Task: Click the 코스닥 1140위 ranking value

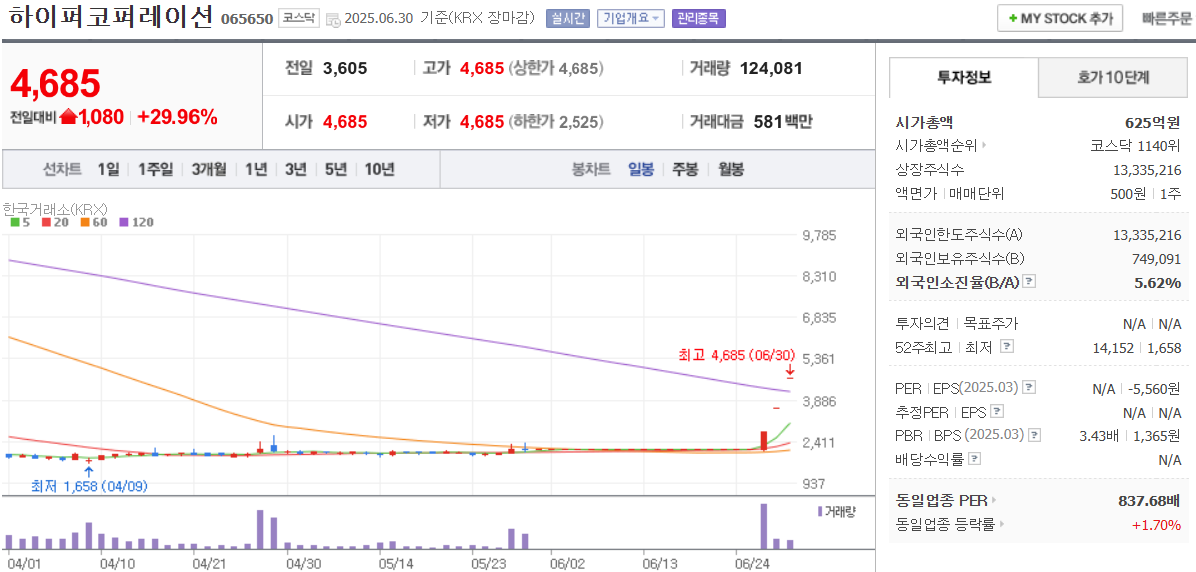Action: pyautogui.click(x=1136, y=146)
